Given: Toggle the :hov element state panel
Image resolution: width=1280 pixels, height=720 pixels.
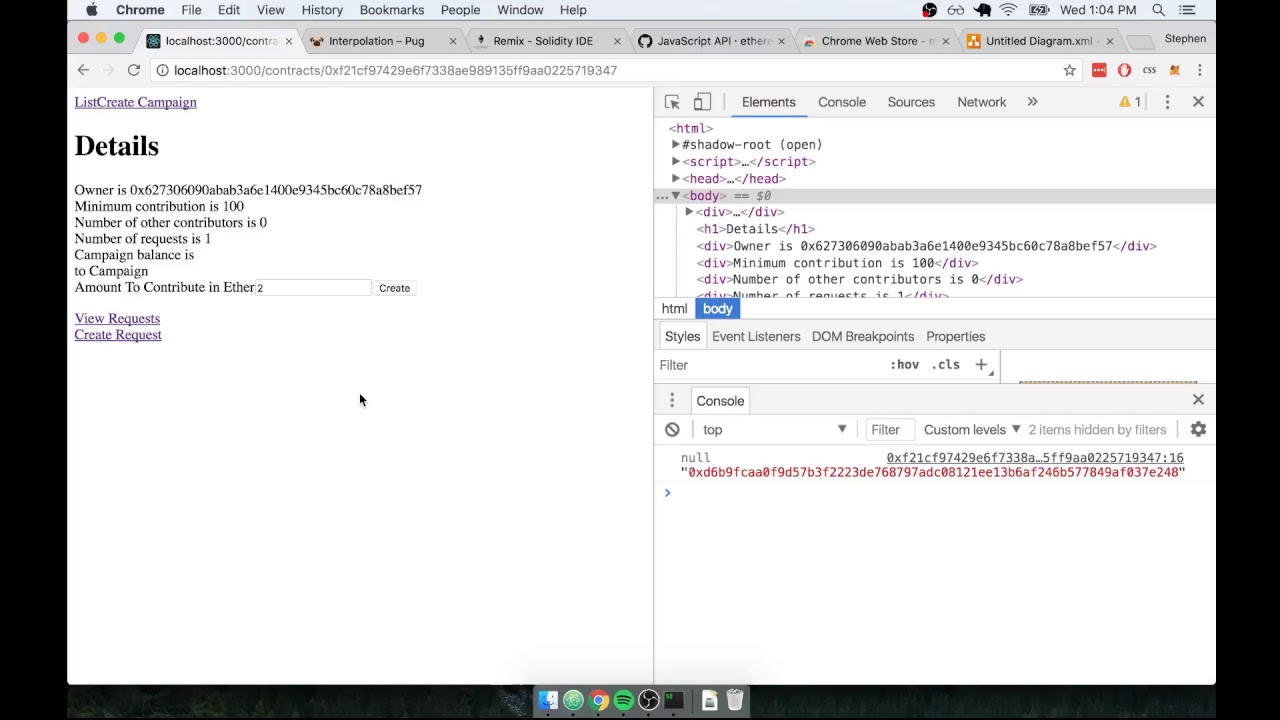Looking at the screenshot, I should 904,365.
